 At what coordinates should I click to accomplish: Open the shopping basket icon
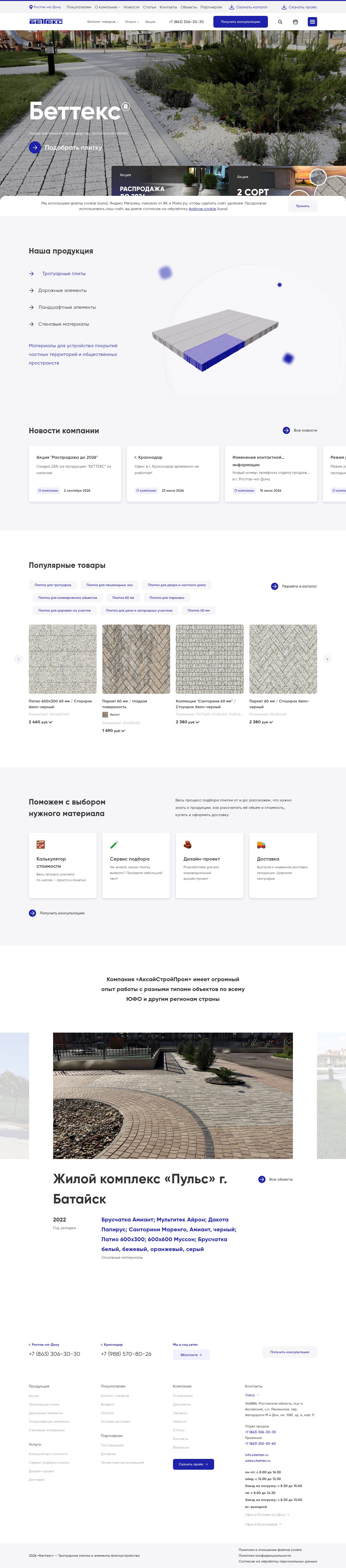click(x=296, y=22)
